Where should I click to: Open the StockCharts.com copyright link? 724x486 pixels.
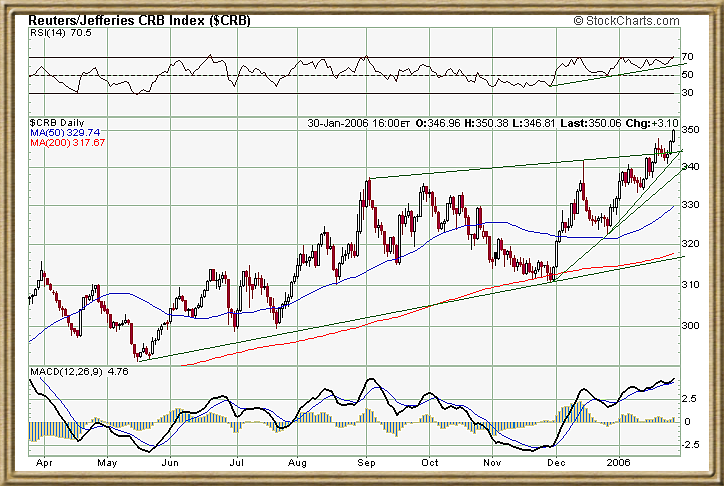(x=635, y=20)
